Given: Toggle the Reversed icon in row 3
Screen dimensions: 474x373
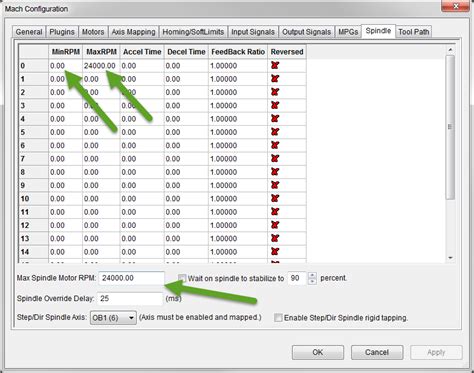Looking at the screenshot, I should tap(275, 105).
